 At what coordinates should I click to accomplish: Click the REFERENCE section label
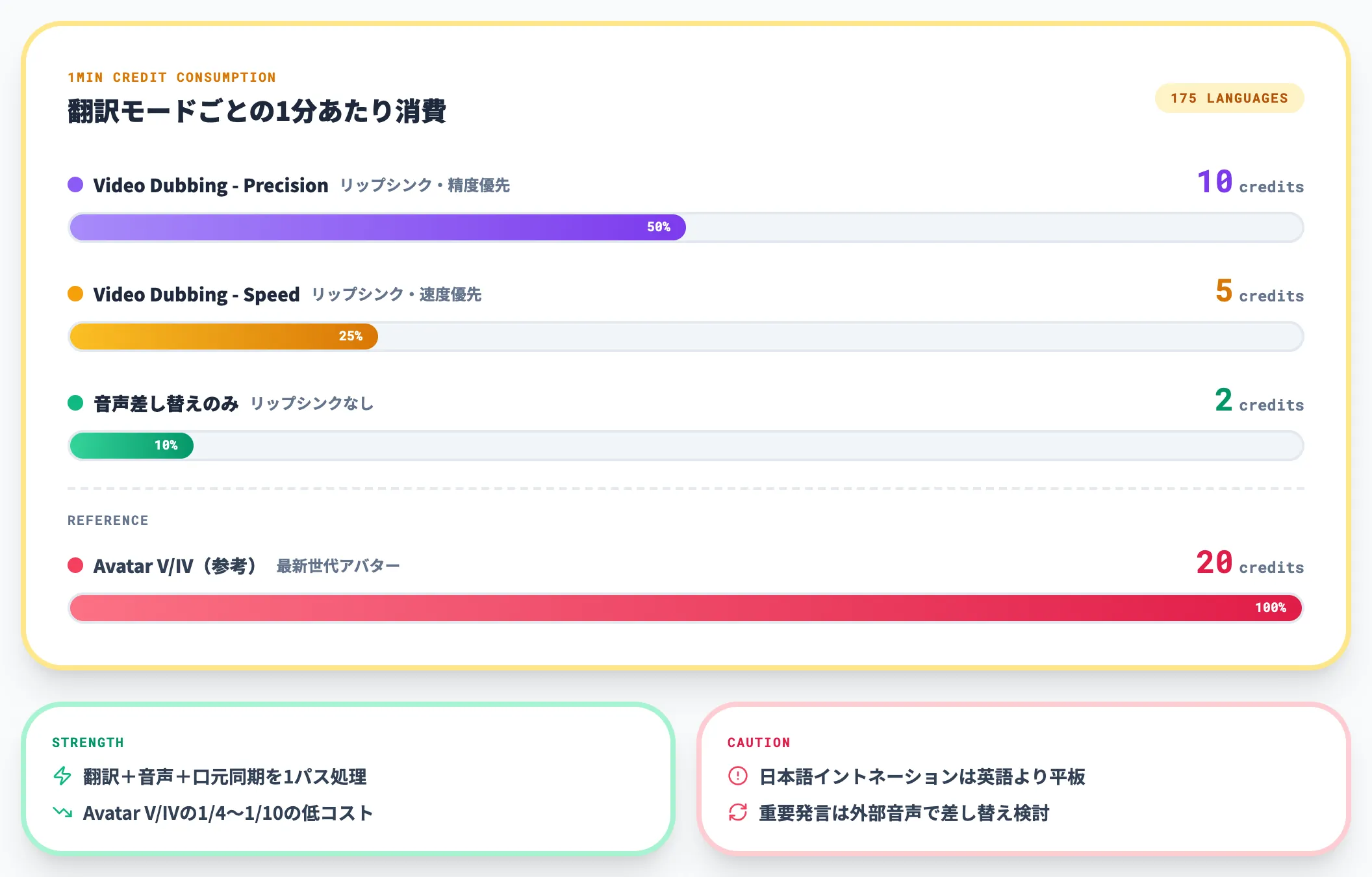coord(108,520)
